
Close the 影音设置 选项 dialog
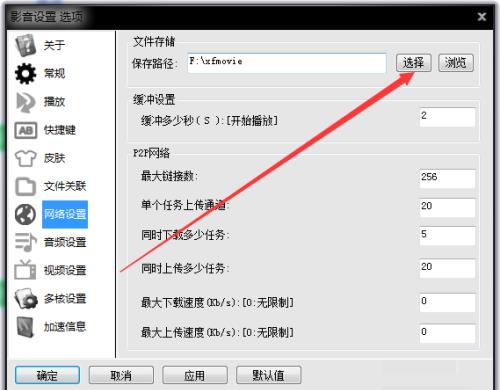coord(482,16)
